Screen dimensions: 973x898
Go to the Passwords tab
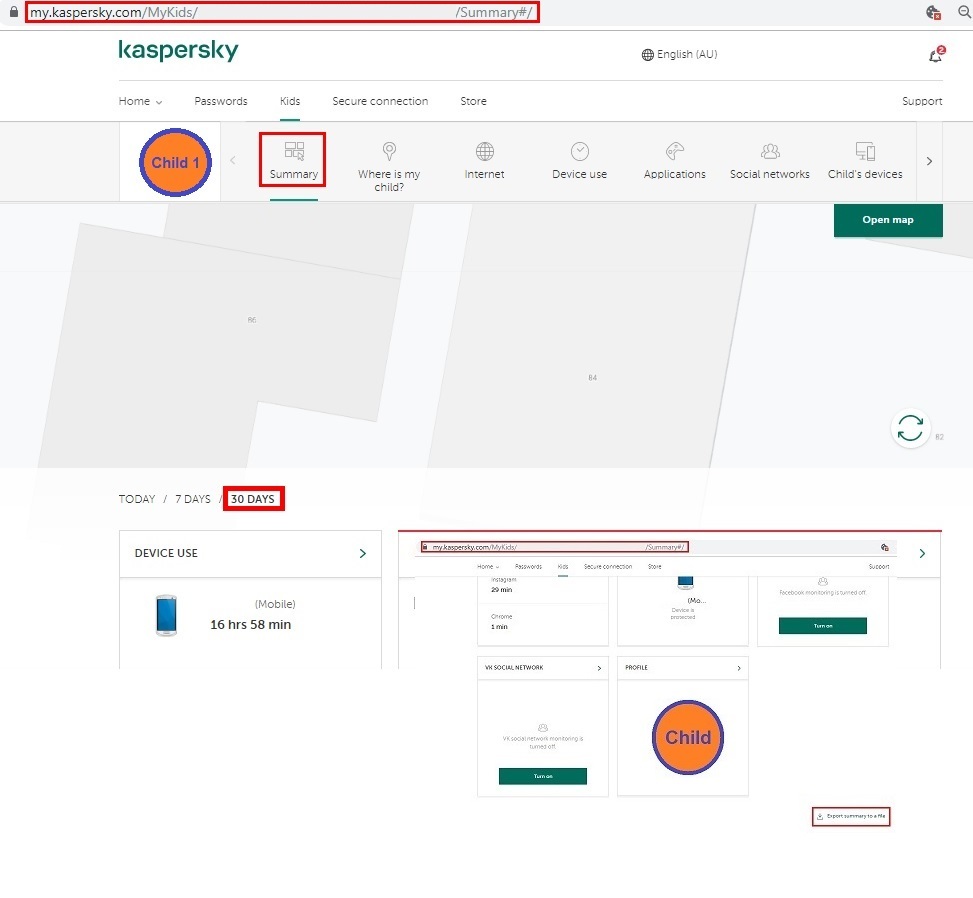tap(221, 101)
